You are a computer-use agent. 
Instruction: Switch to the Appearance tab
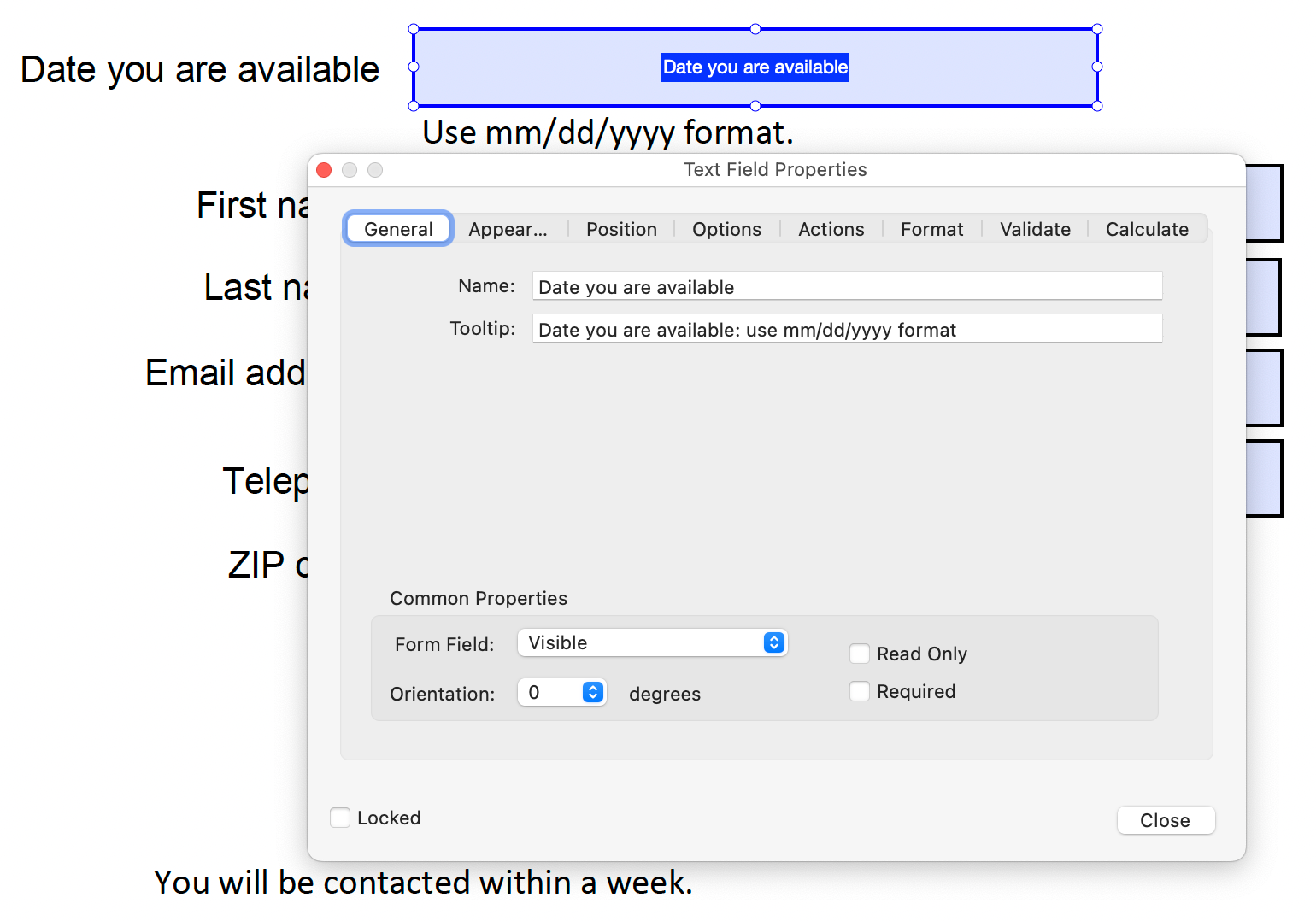pos(508,229)
